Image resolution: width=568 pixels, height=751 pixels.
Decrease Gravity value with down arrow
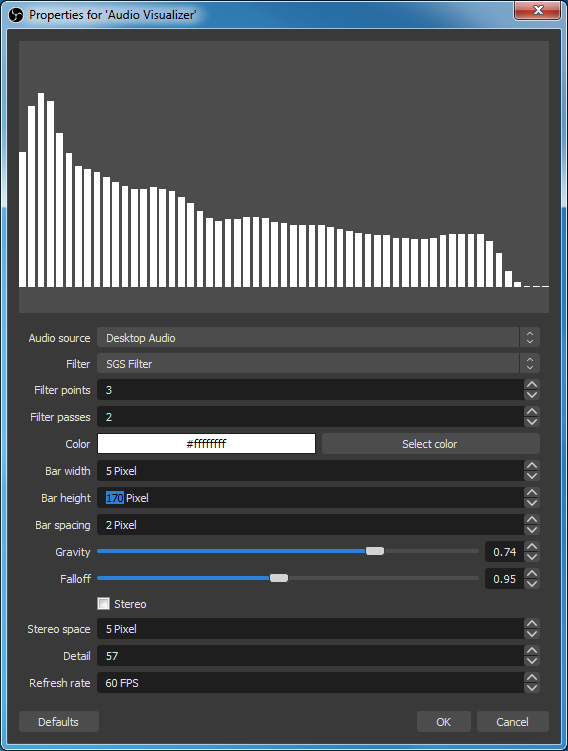532,557
